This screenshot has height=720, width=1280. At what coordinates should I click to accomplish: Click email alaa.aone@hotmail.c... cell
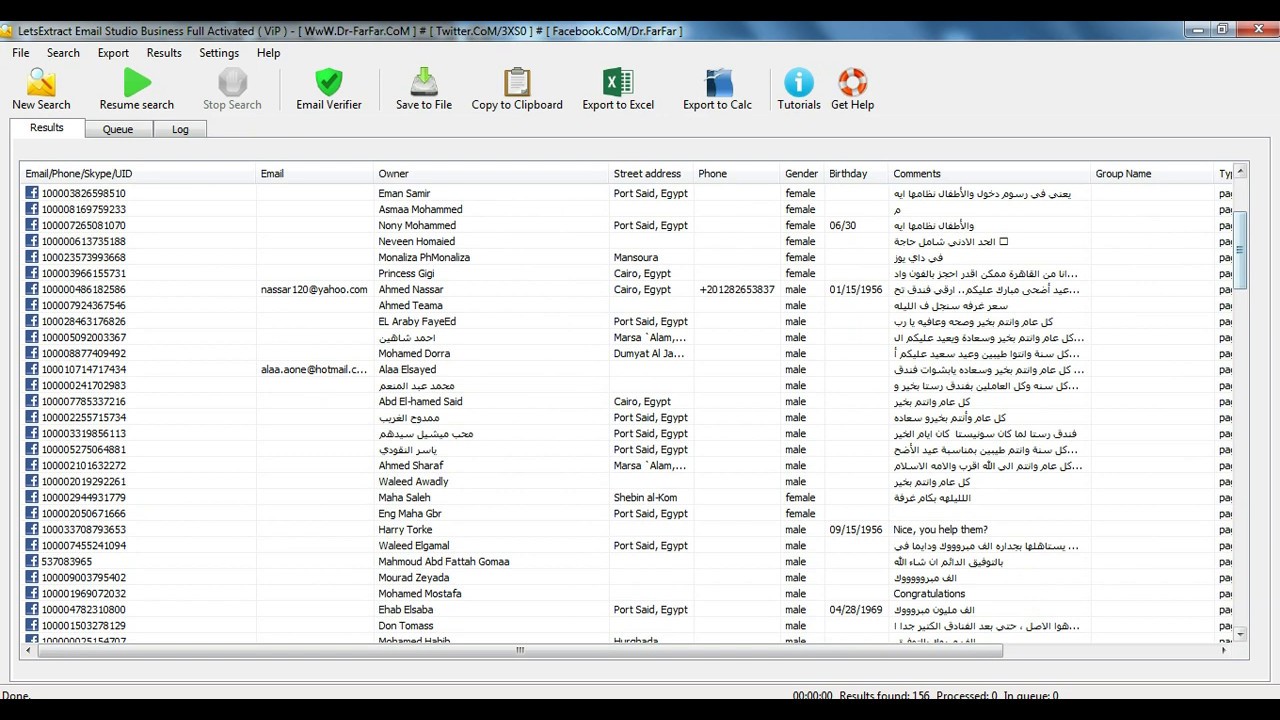314,369
